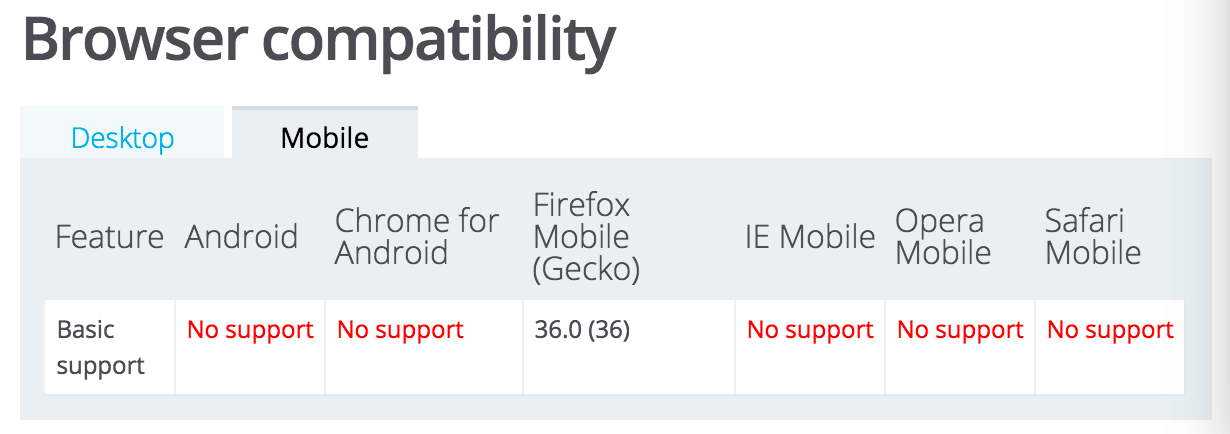Select the Mobile tab
Viewport: 1230px width, 434px height.
[324, 137]
